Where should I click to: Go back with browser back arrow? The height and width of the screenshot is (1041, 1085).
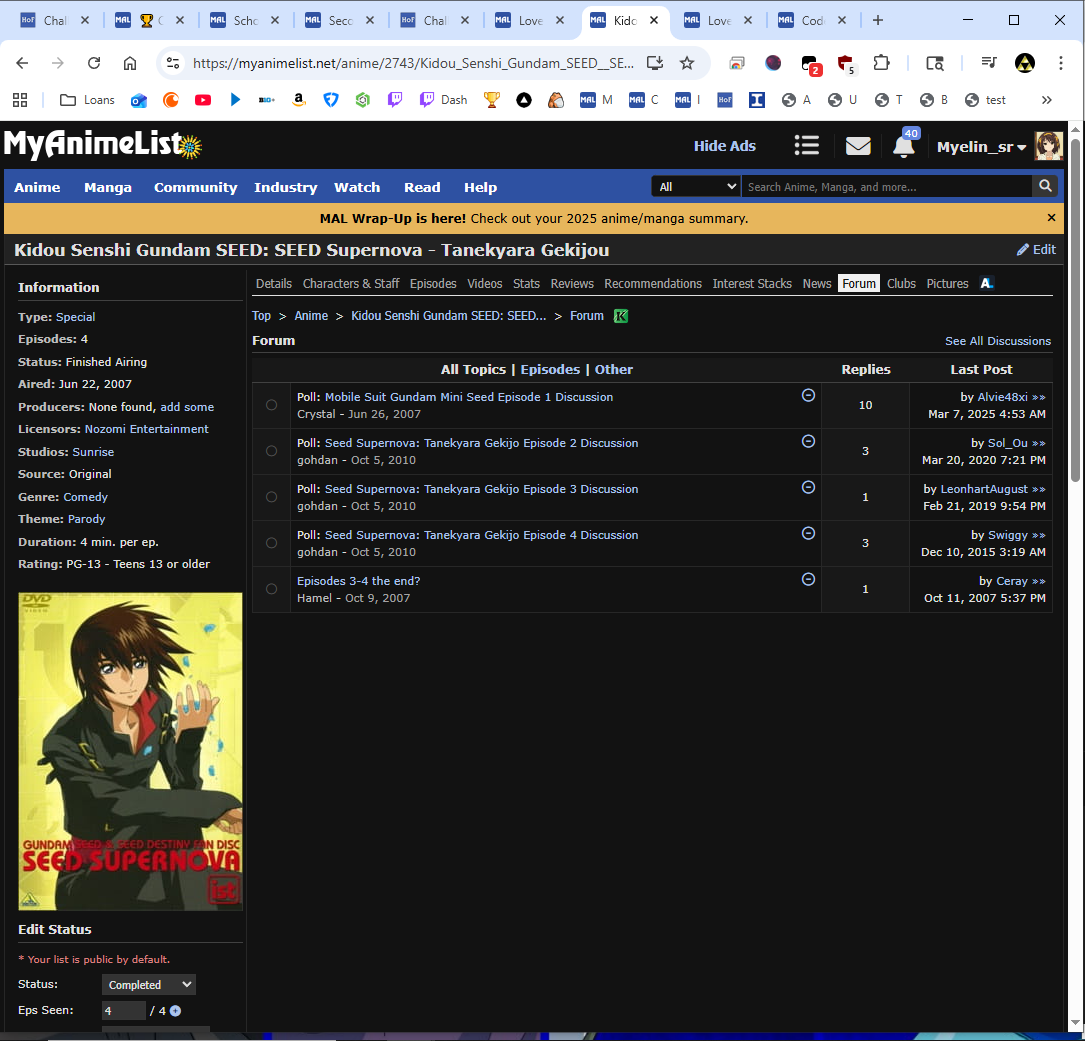pos(22,63)
